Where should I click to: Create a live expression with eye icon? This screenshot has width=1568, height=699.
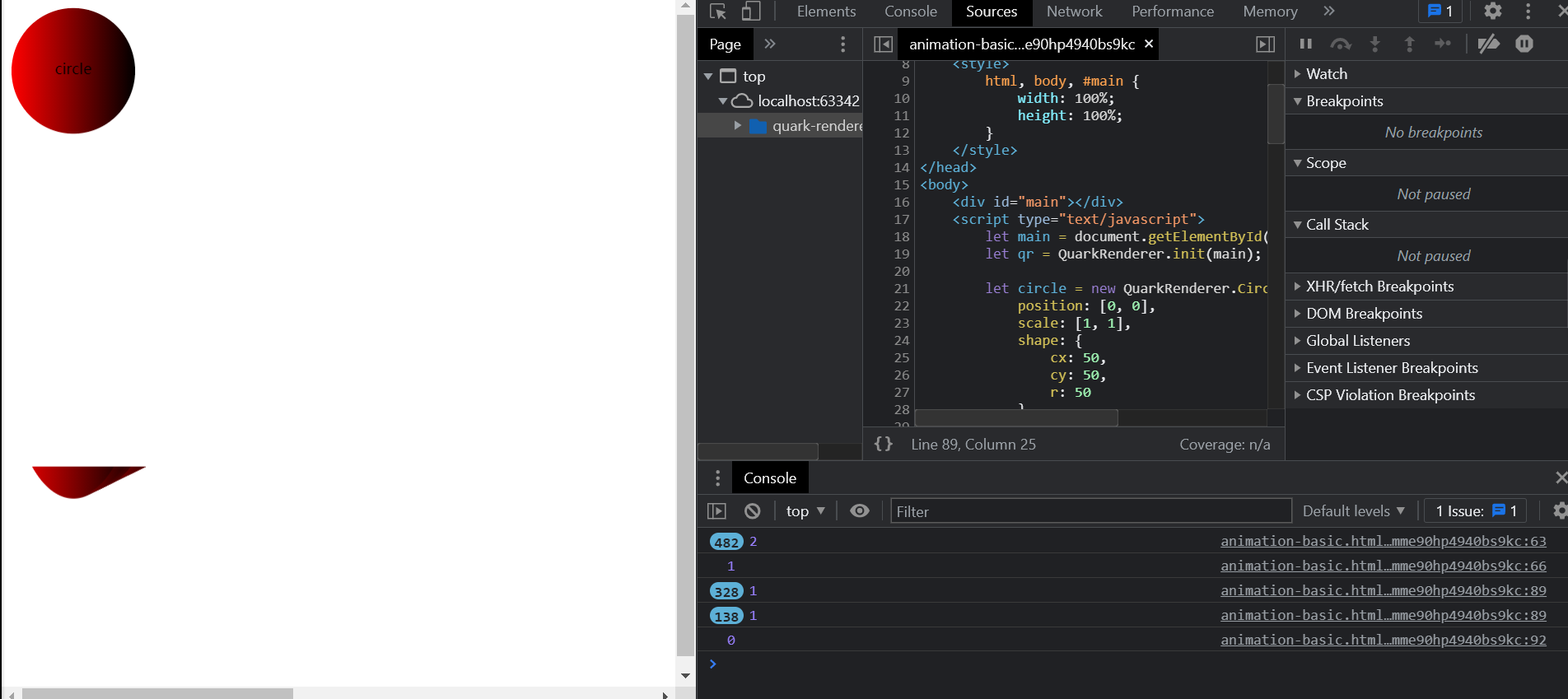860,511
